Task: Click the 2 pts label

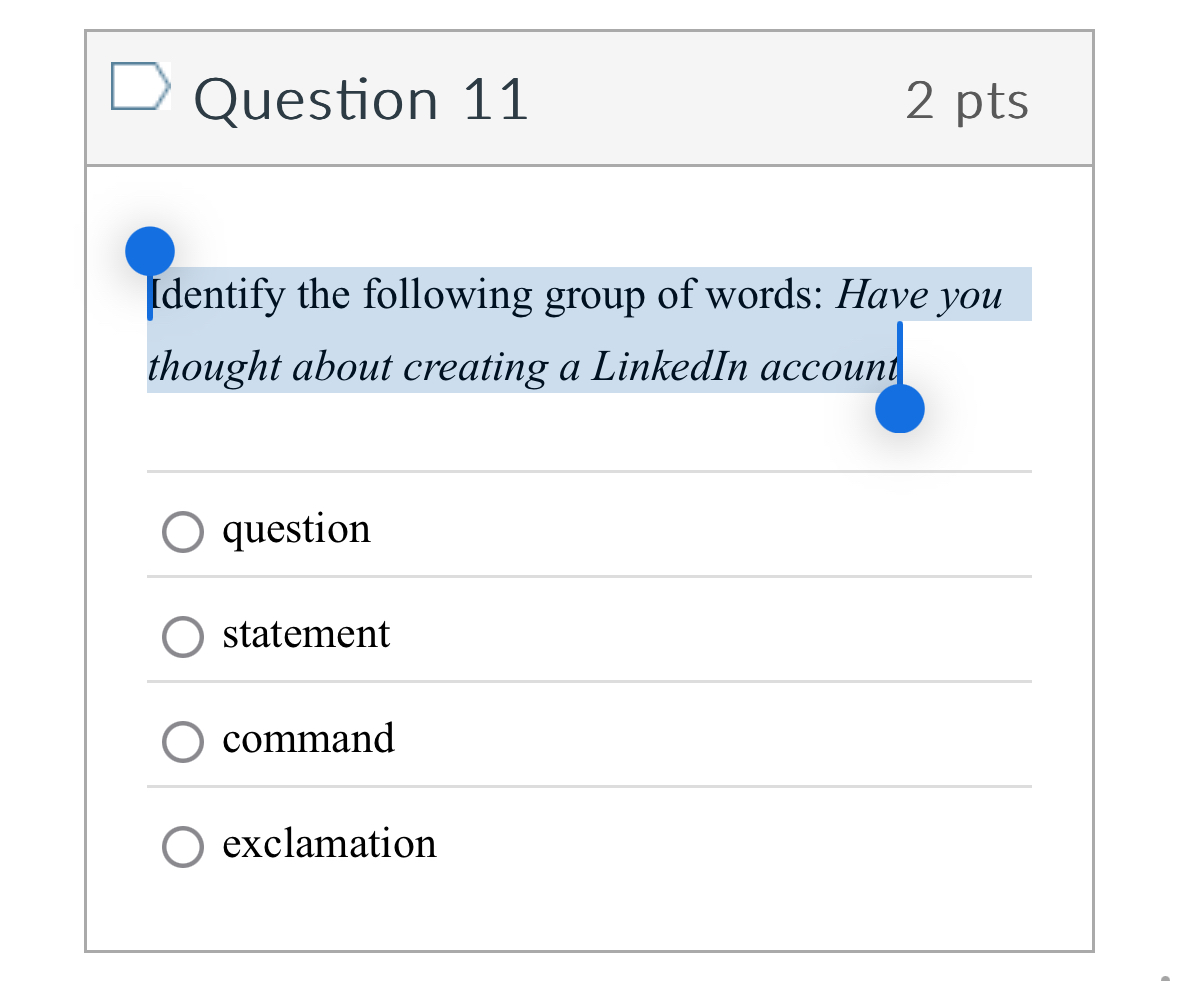Action: click(966, 98)
